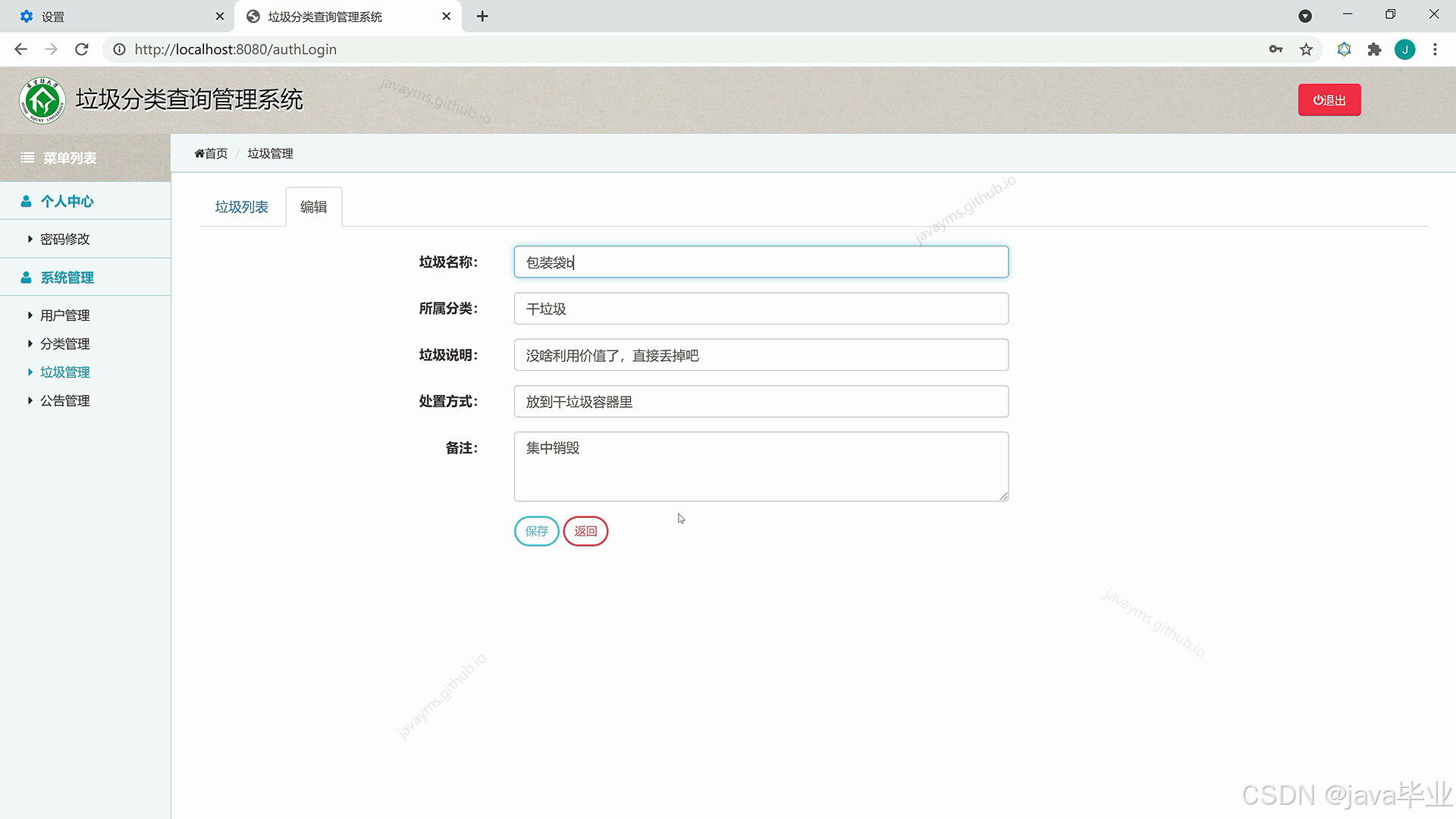Click the 备注 textarea
This screenshot has height=819, width=1456.
[761, 466]
